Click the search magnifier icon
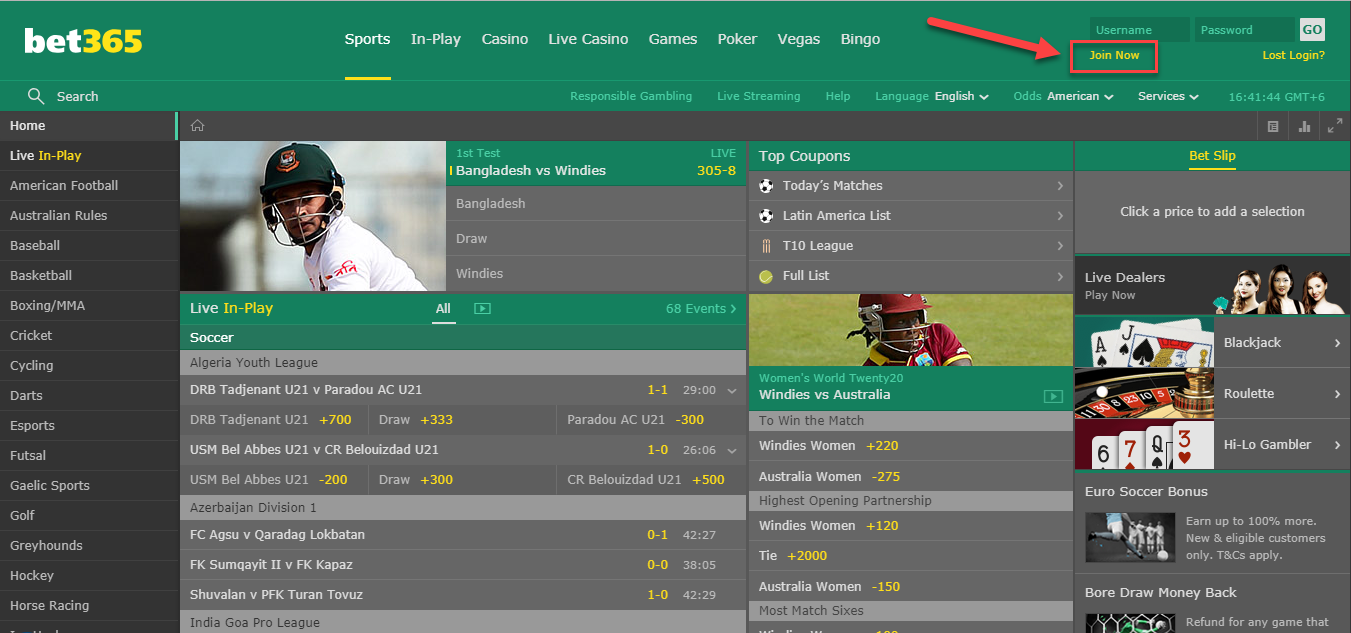1351x633 pixels. click(36, 96)
